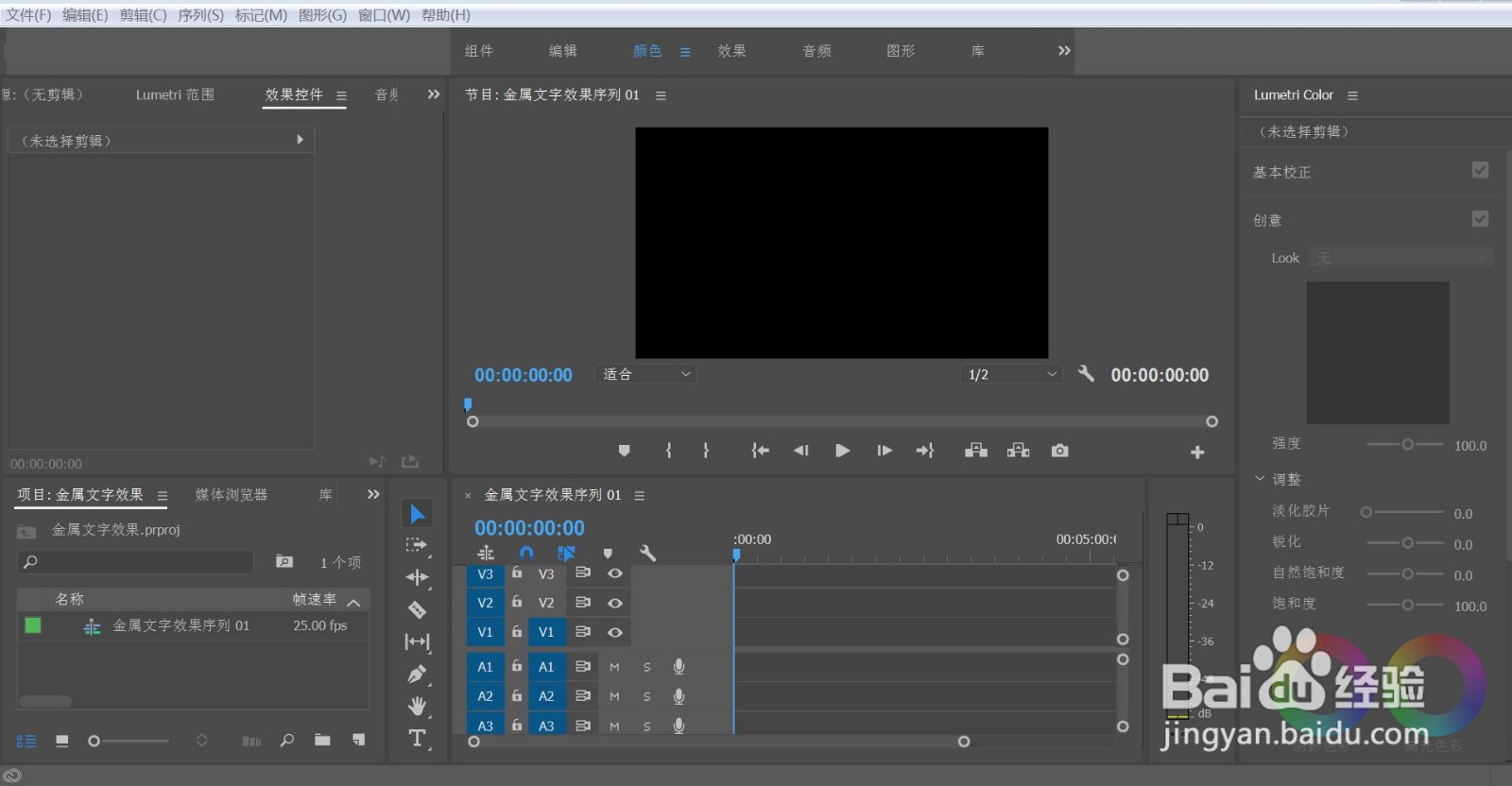
Task: Expand the 未选择剪辑 arrow in effect controls
Action: [301, 140]
